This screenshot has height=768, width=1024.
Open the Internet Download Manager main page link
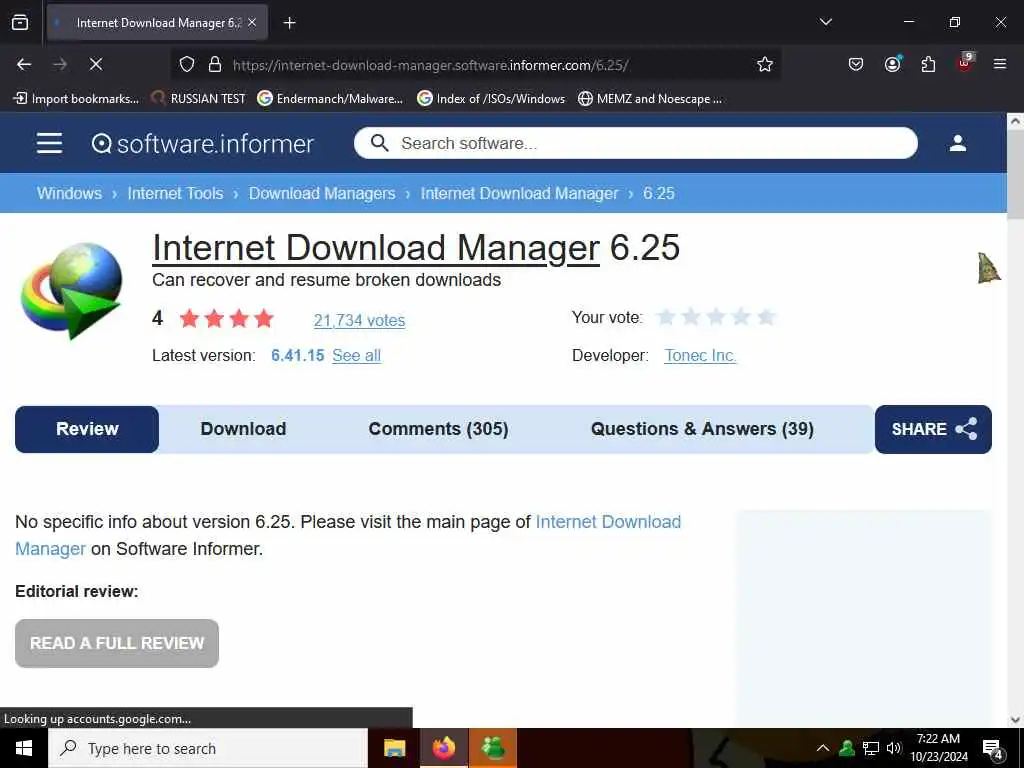coord(608,522)
